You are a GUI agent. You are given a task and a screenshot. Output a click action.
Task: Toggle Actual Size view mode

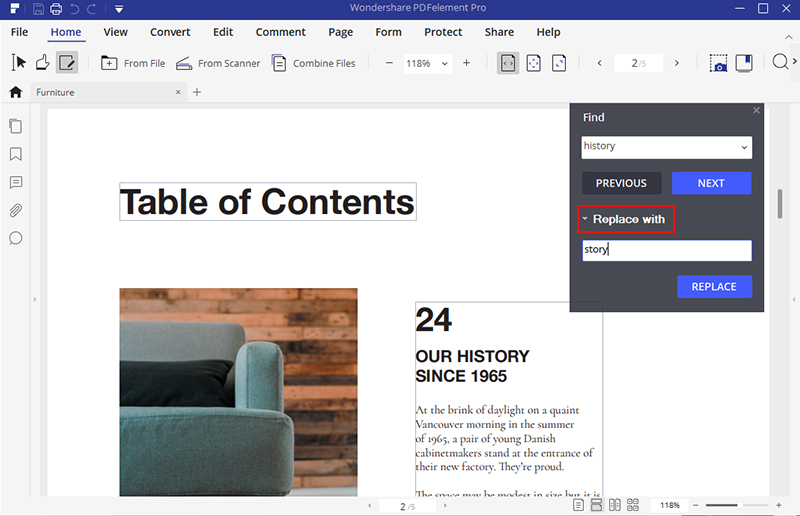[x=559, y=63]
